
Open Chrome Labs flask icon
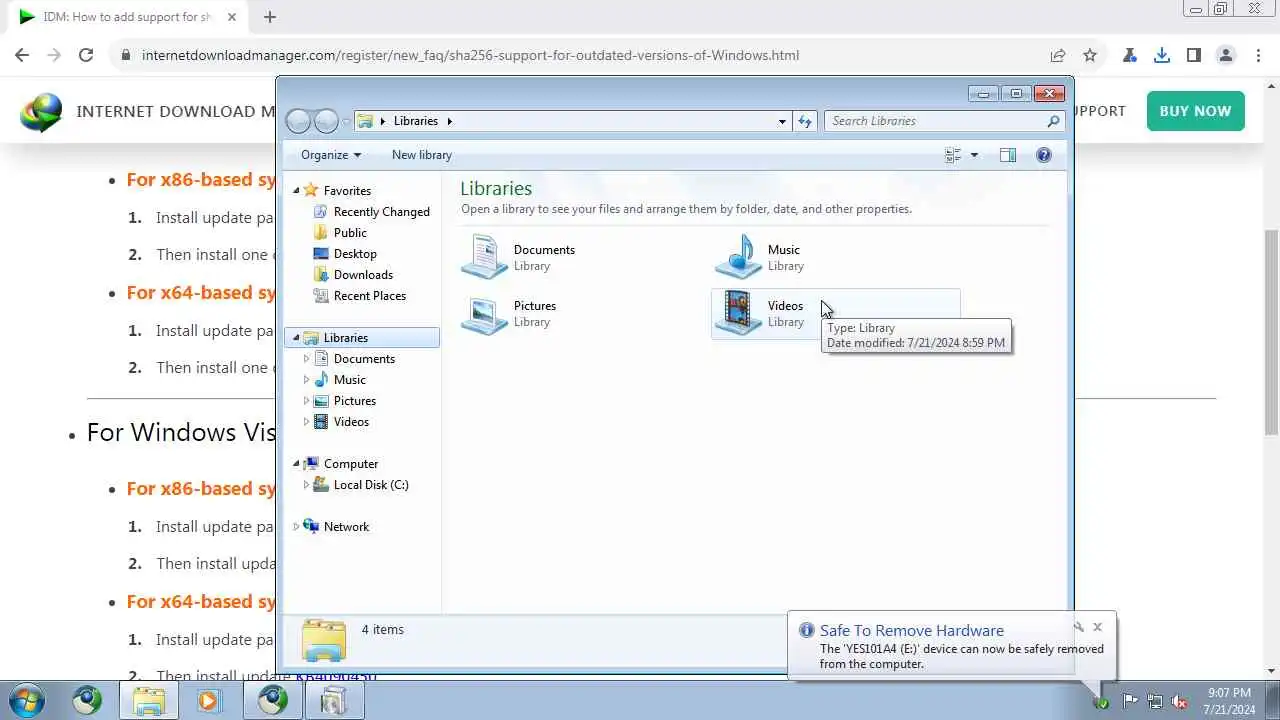pyautogui.click(x=1130, y=55)
